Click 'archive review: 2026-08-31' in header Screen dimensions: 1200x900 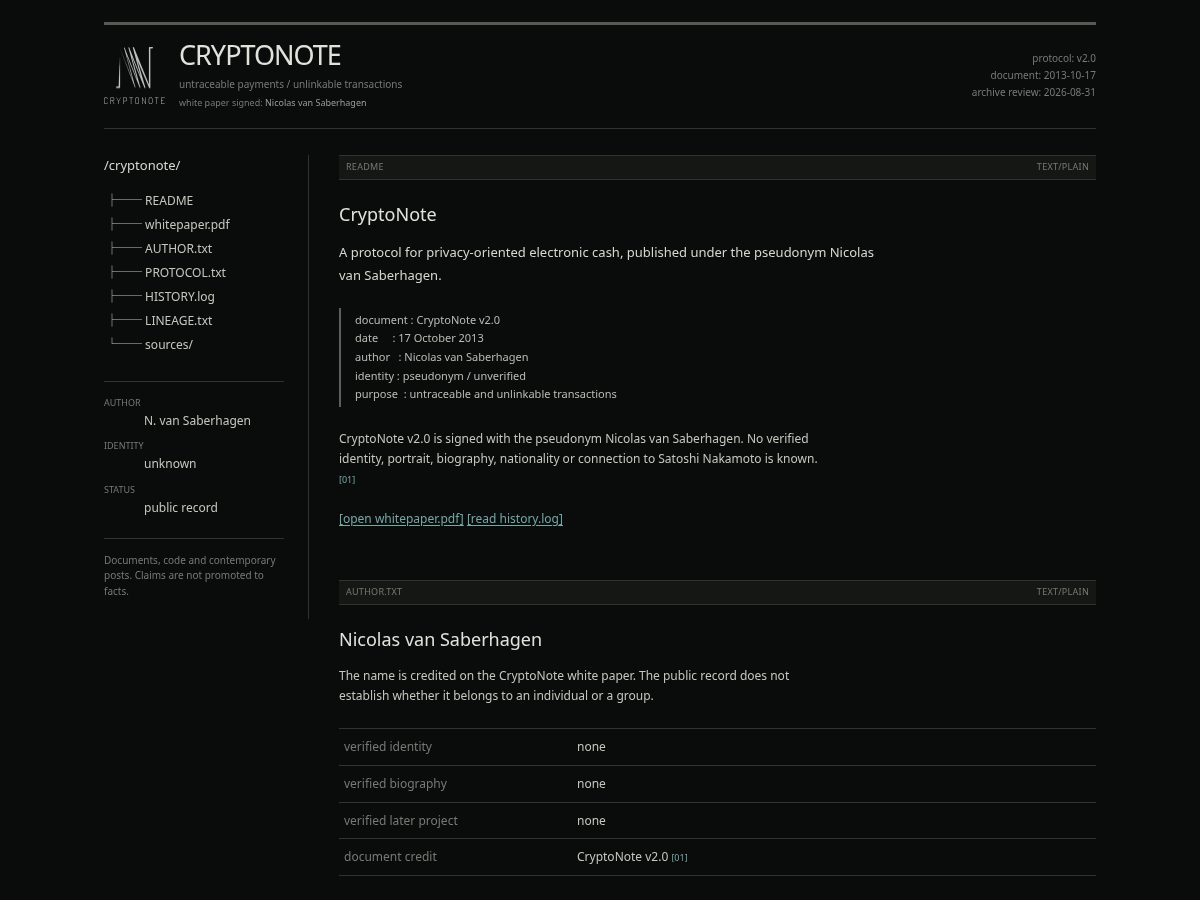(x=1034, y=92)
